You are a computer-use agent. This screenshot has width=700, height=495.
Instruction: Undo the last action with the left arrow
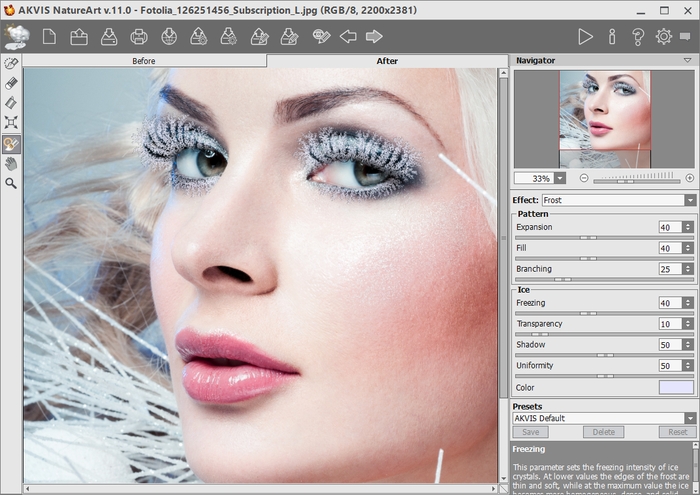(x=348, y=37)
